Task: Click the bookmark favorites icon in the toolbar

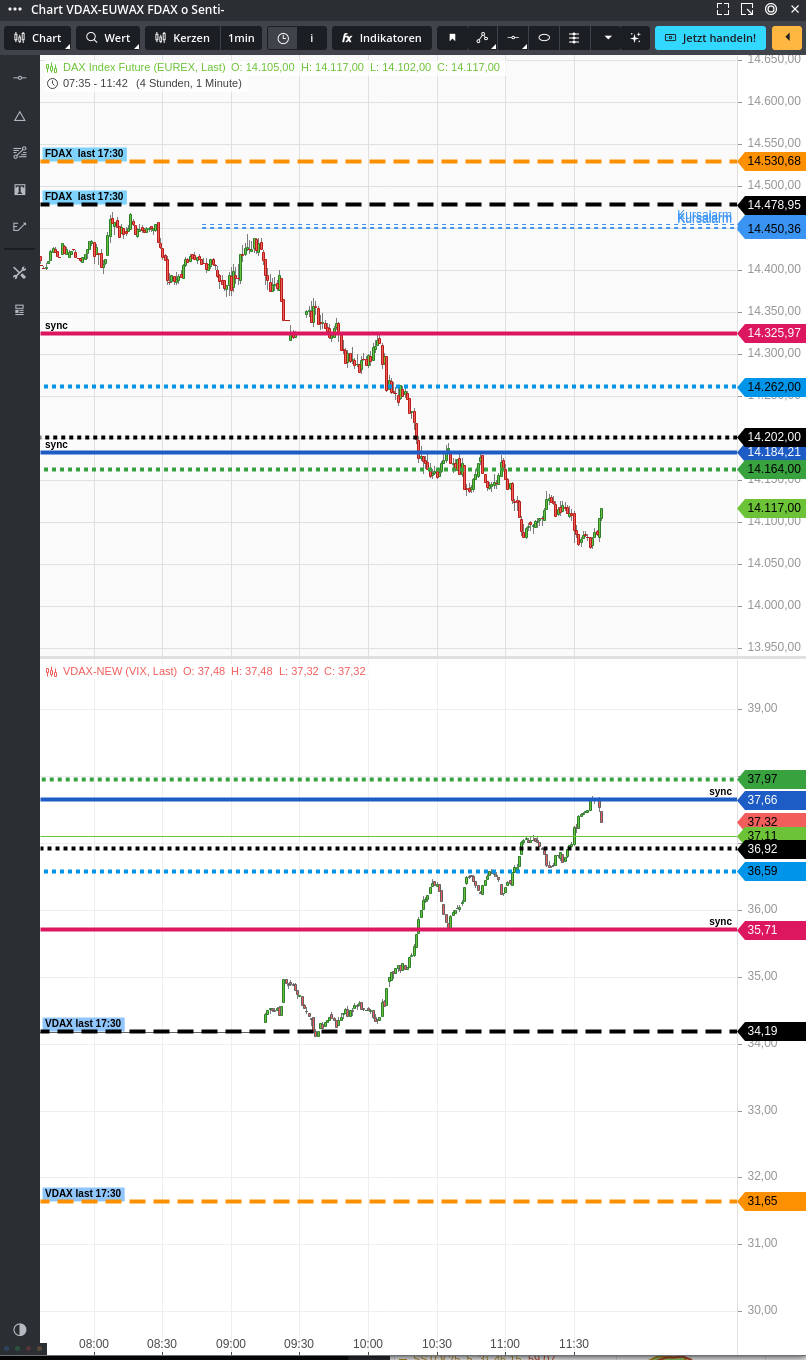Action: (452, 37)
